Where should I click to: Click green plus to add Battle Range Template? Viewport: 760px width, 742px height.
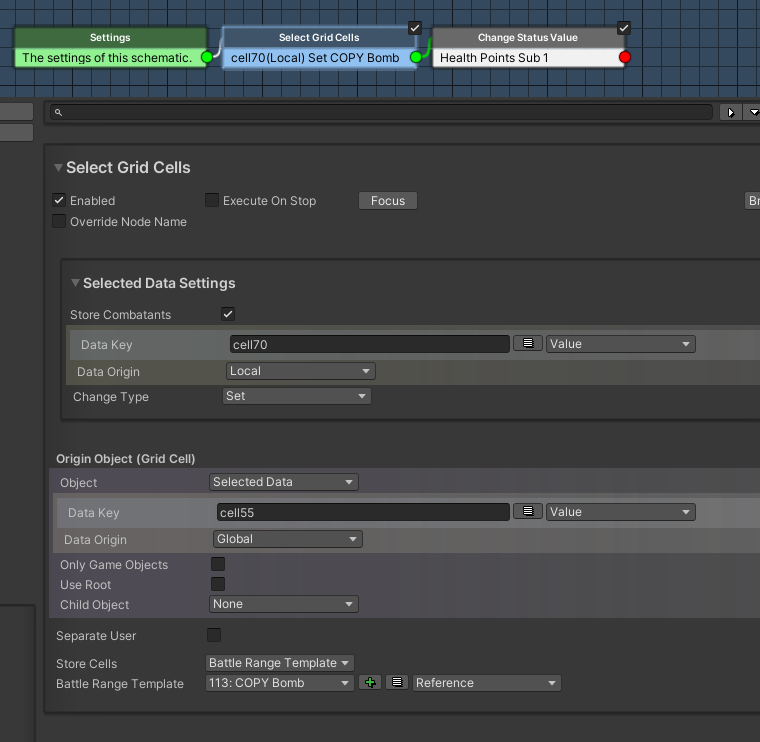point(370,682)
